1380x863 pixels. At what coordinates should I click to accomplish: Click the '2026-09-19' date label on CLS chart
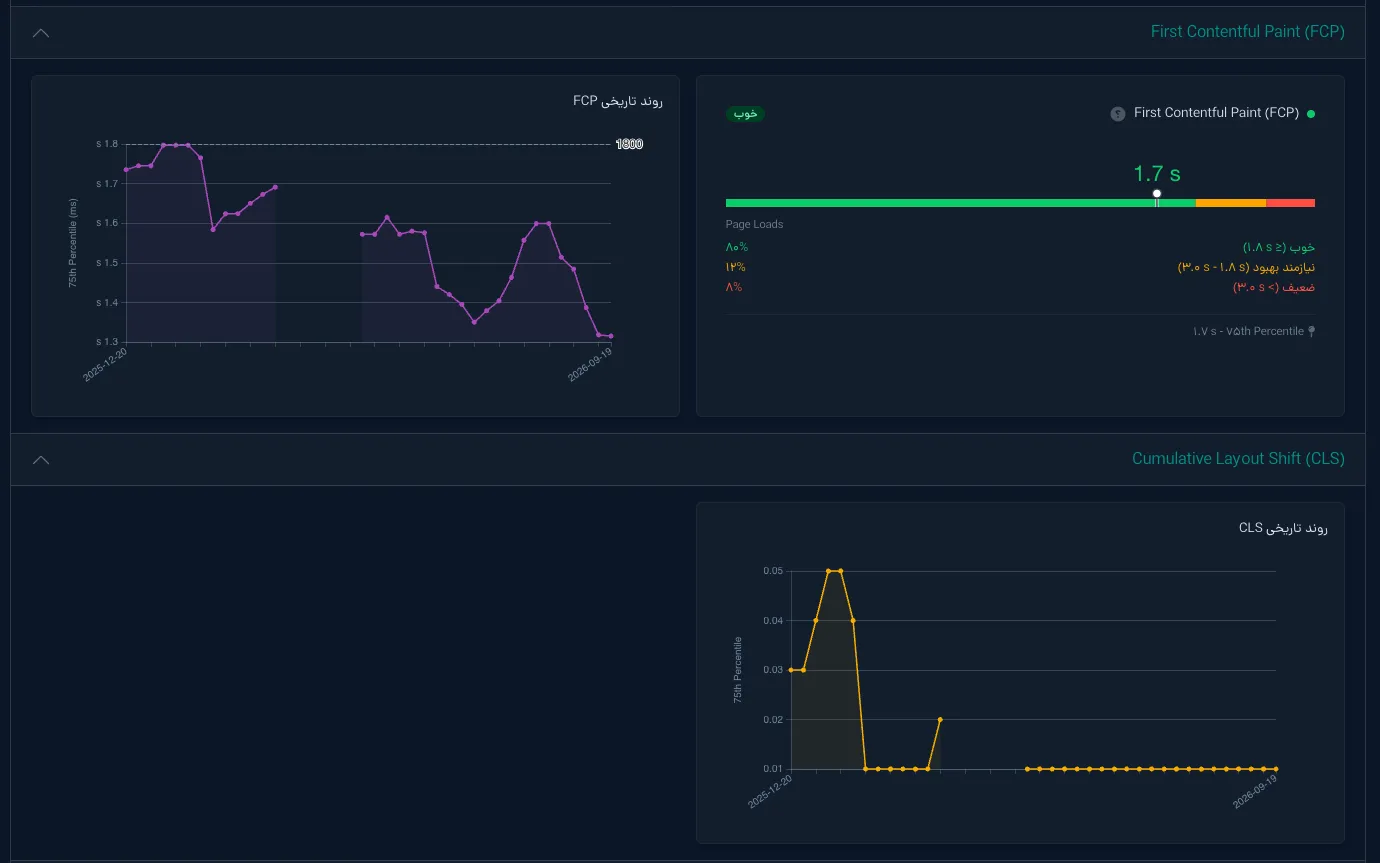[1255, 791]
